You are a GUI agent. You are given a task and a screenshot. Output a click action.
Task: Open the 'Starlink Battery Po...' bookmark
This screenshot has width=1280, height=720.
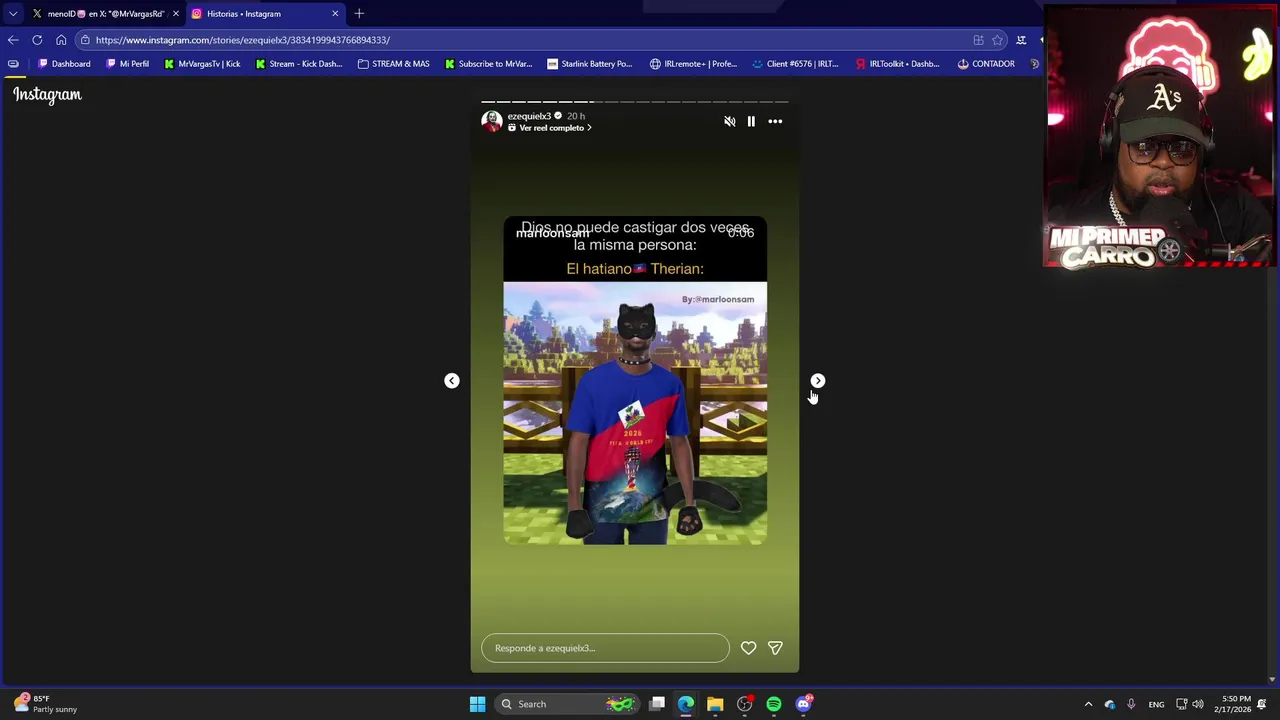590,64
